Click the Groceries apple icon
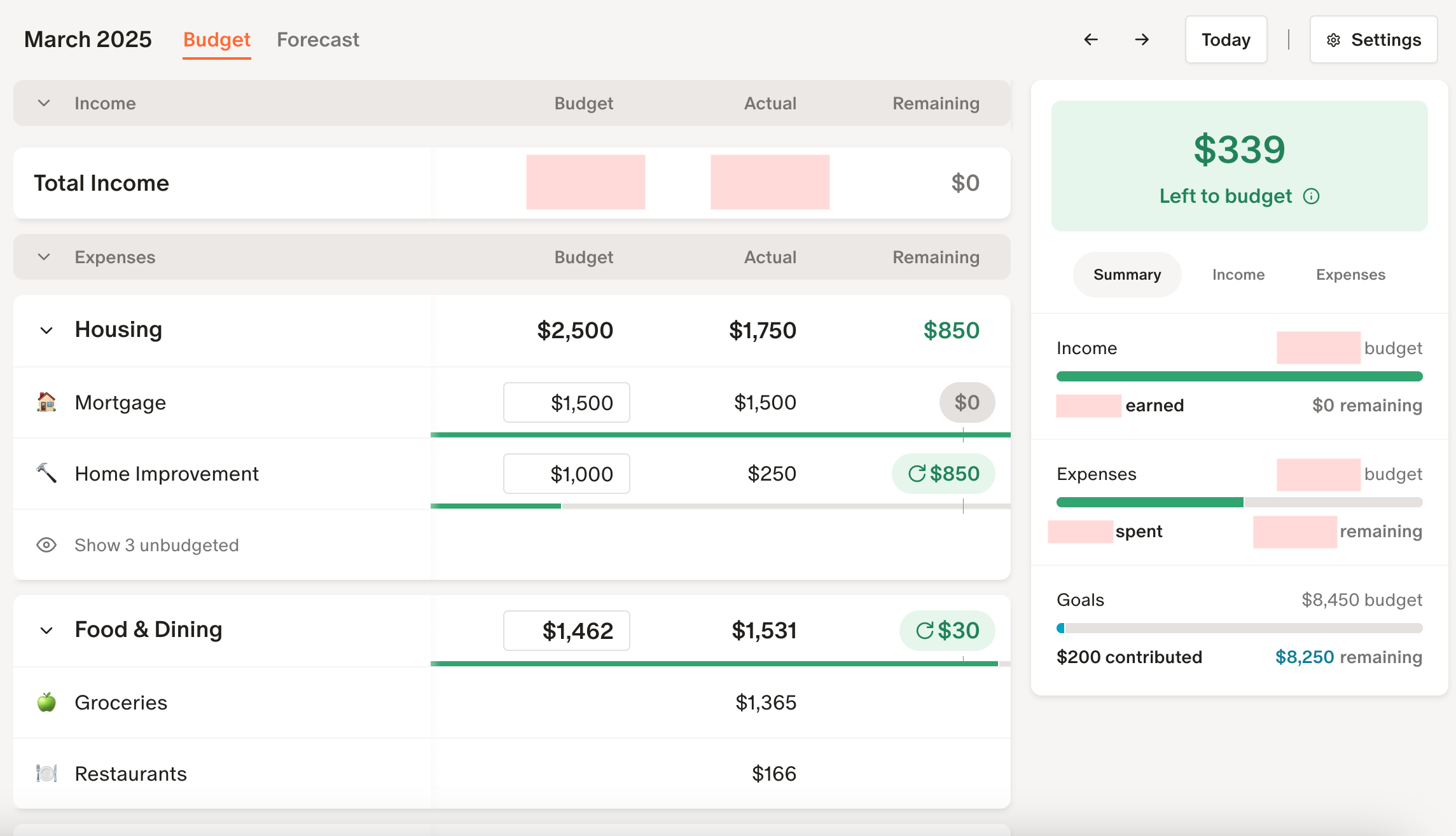This screenshot has height=836, width=1456. click(x=45, y=702)
